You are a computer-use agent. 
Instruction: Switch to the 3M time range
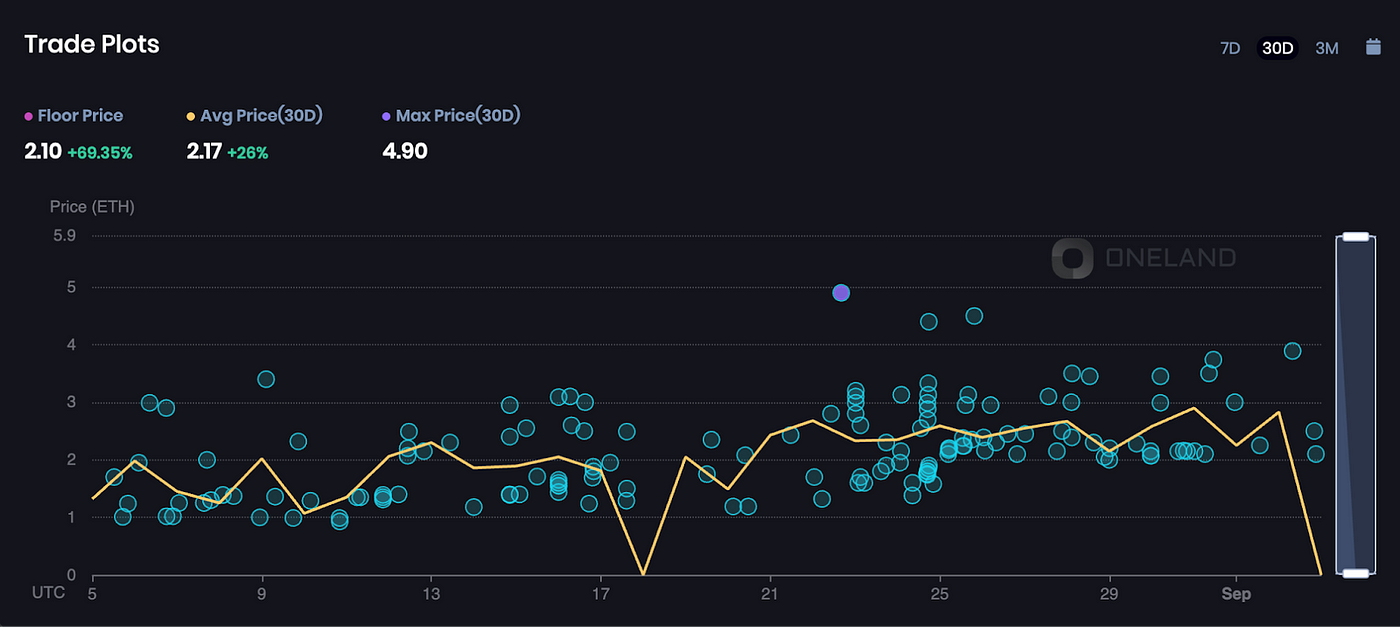coord(1326,48)
